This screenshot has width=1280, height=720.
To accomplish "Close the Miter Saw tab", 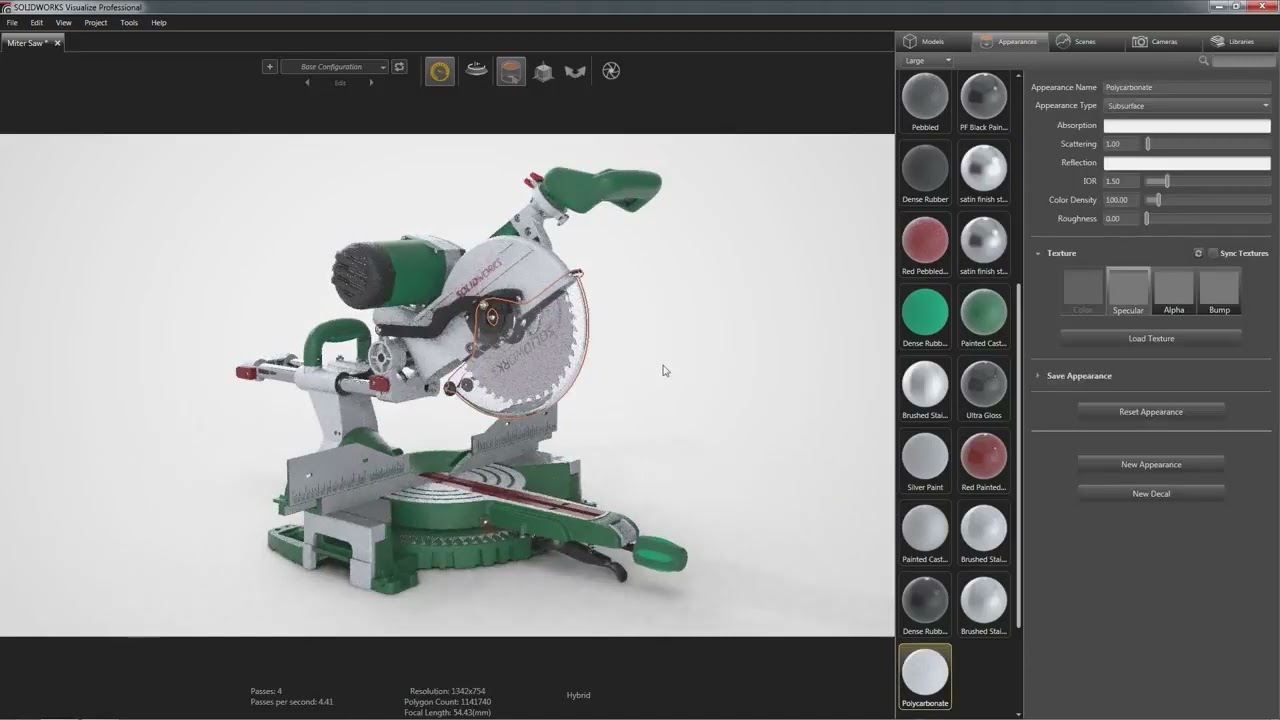I will pyautogui.click(x=58, y=43).
